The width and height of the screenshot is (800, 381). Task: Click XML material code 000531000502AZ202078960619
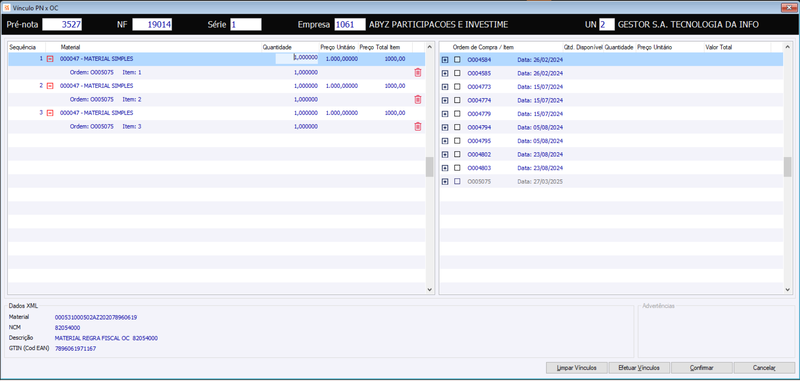coord(96,317)
